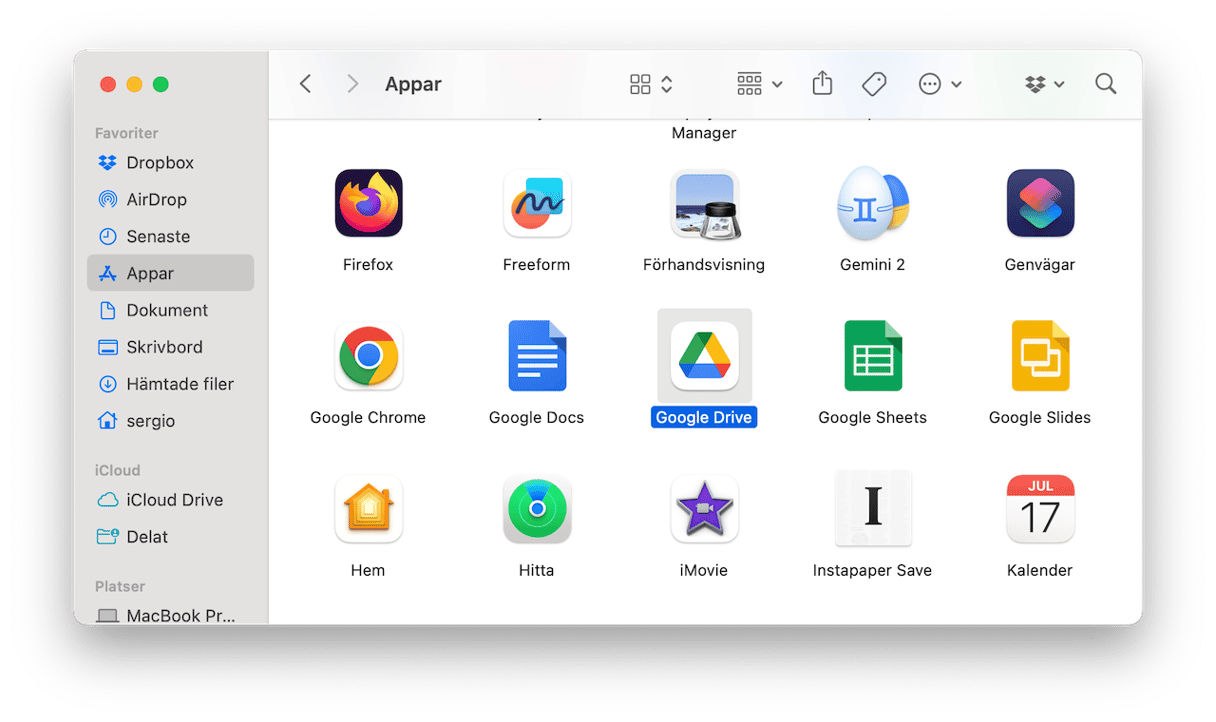The image size is (1216, 722).
Task: Click the Firefox name label
Action: coord(368,265)
